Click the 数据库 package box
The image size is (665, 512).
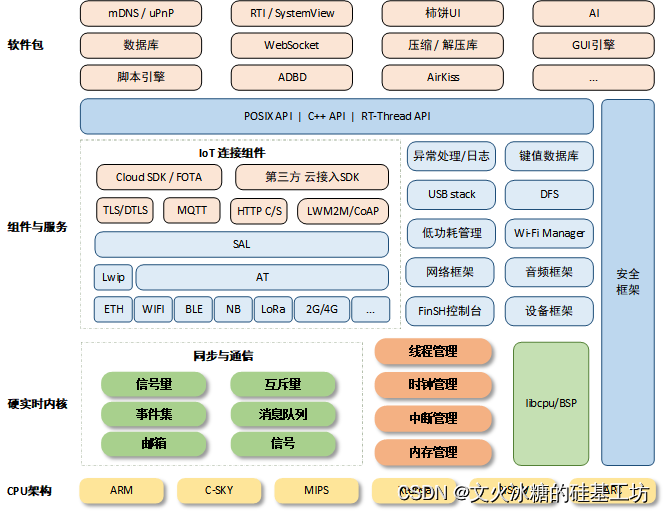pyautogui.click(x=141, y=45)
